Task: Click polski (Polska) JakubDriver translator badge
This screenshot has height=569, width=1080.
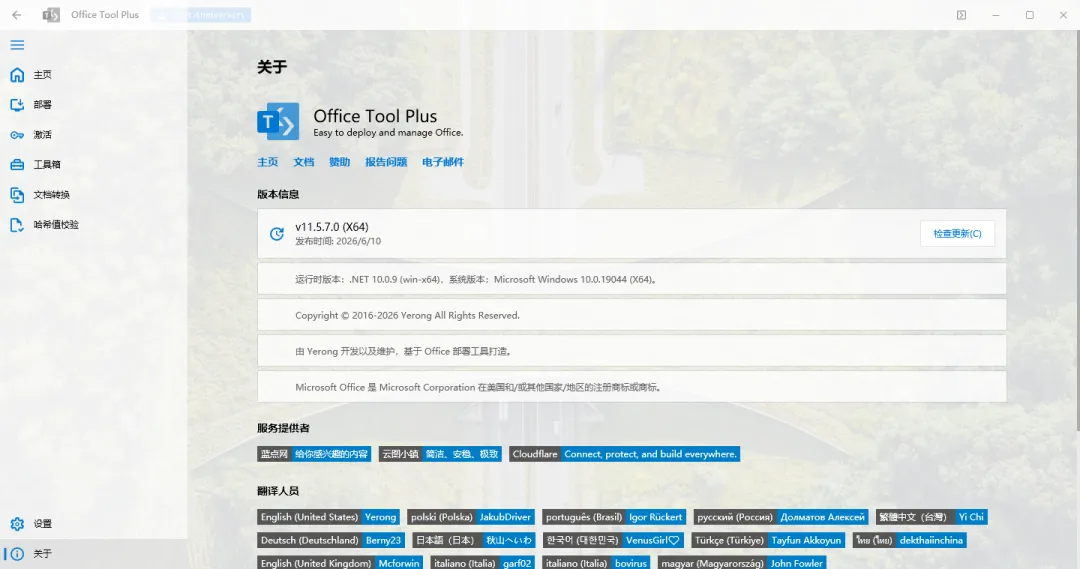Action: tap(471, 517)
